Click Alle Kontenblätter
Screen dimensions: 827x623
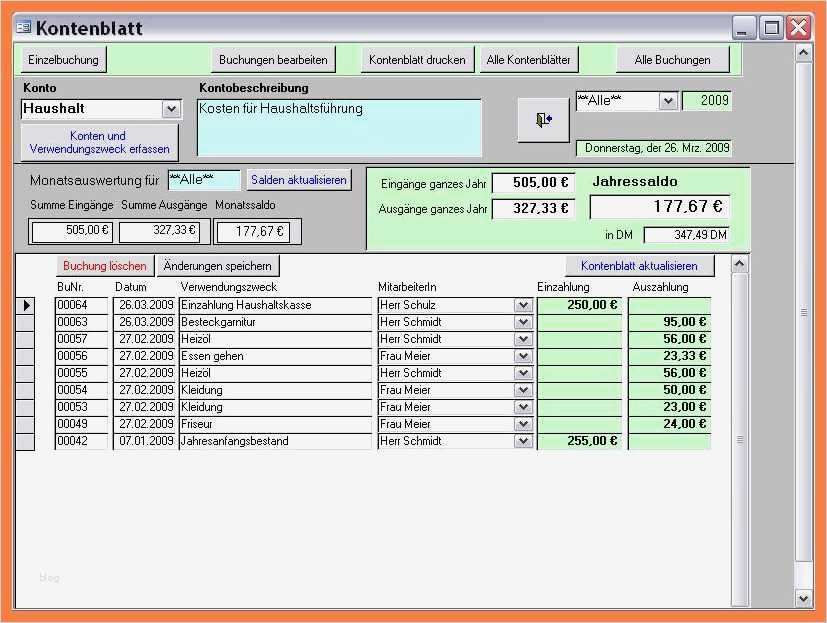[527, 59]
